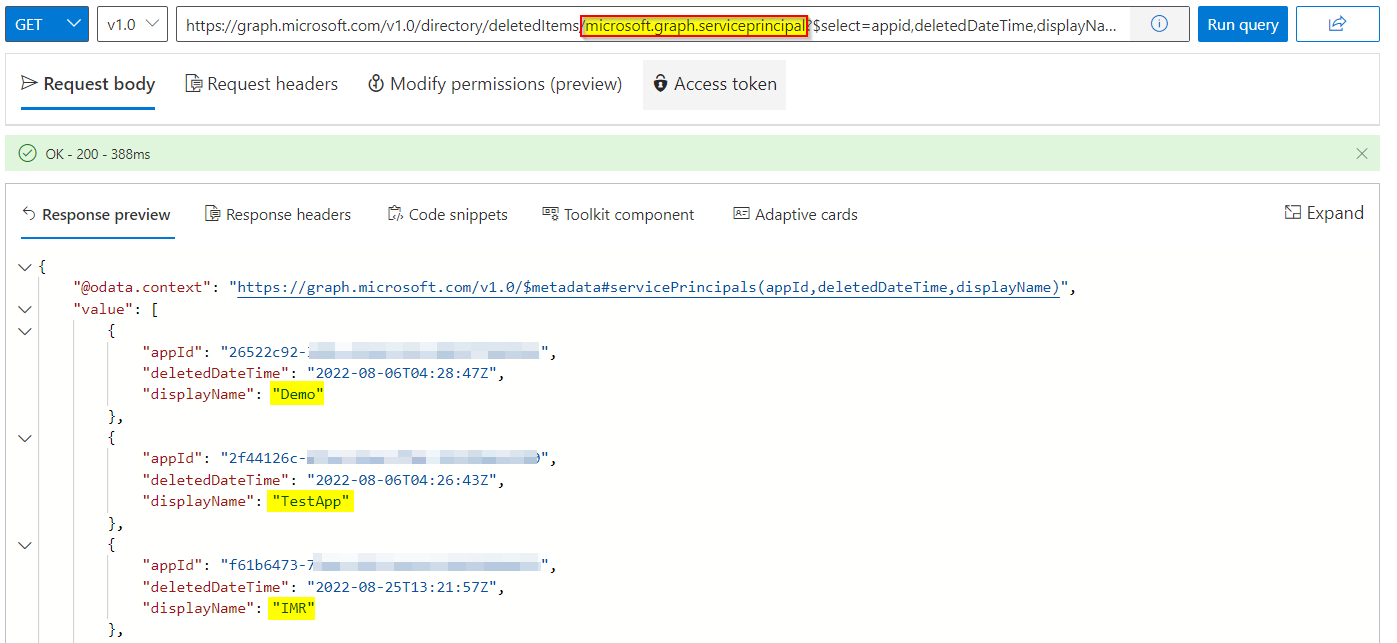Open the @odata.context metadata link
This screenshot has height=643, width=1397.
pyautogui.click(x=648, y=288)
